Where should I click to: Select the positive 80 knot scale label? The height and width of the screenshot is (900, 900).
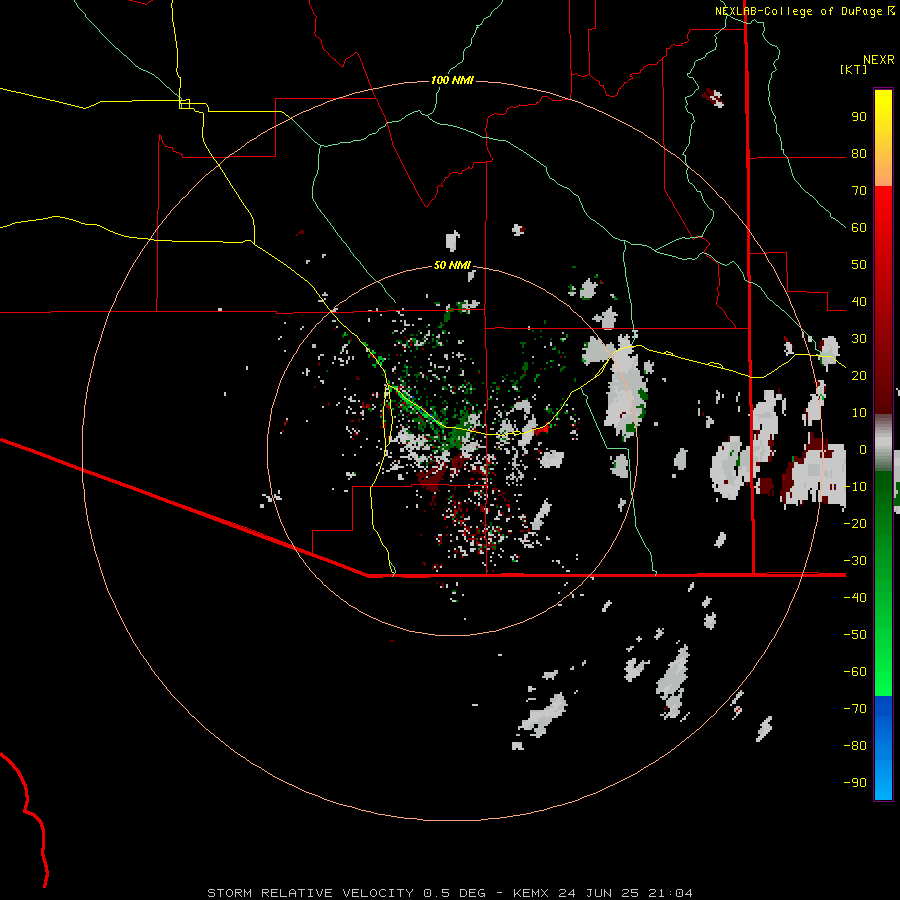[859, 154]
